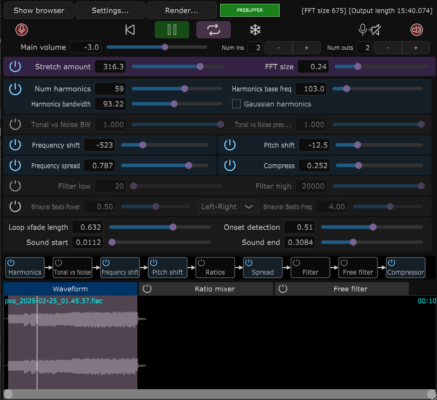Toggle the microphone pass-through icon
Image resolution: width=437 pixels, height=400 pixels.
coord(369,30)
